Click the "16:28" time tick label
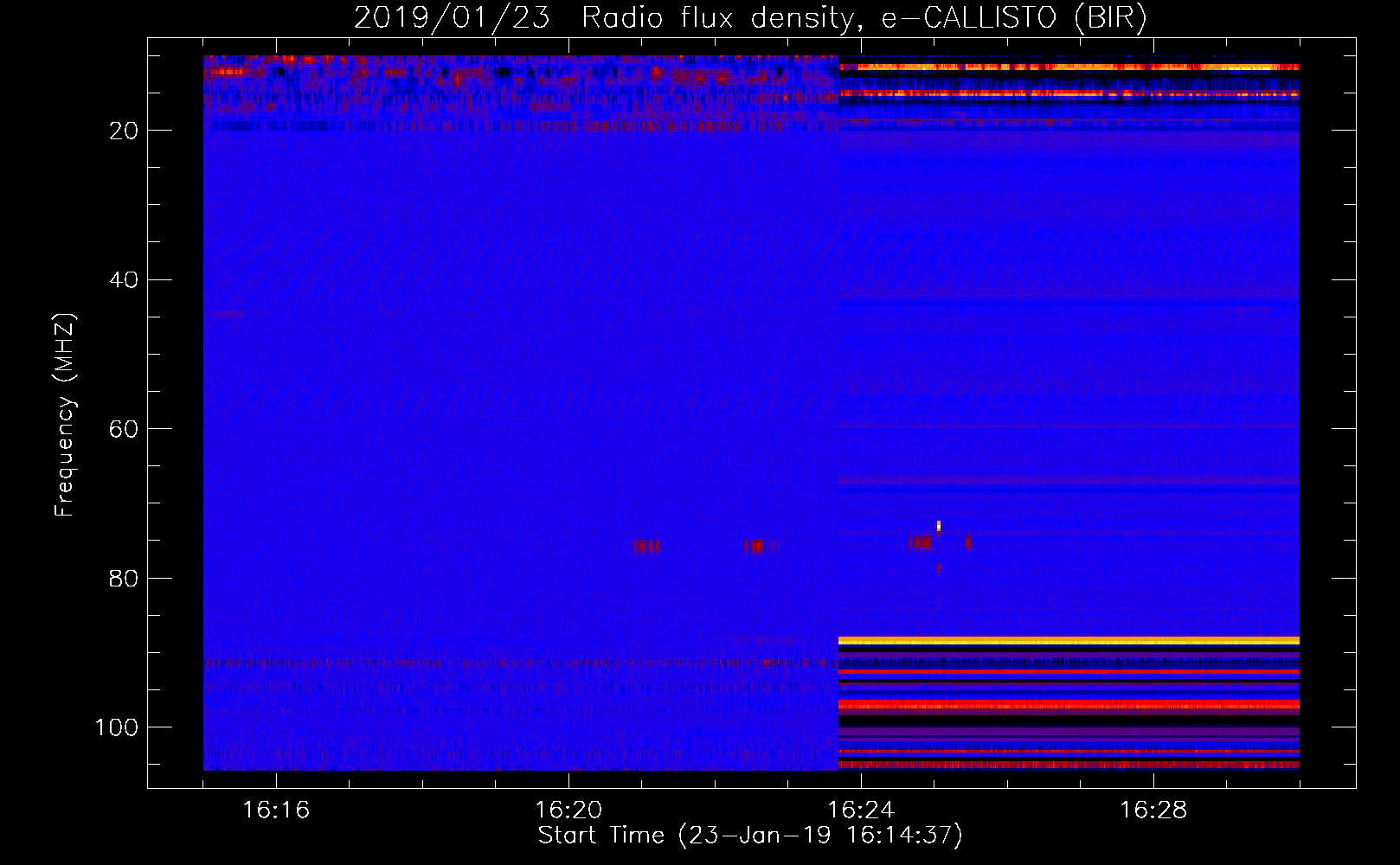 (1153, 811)
